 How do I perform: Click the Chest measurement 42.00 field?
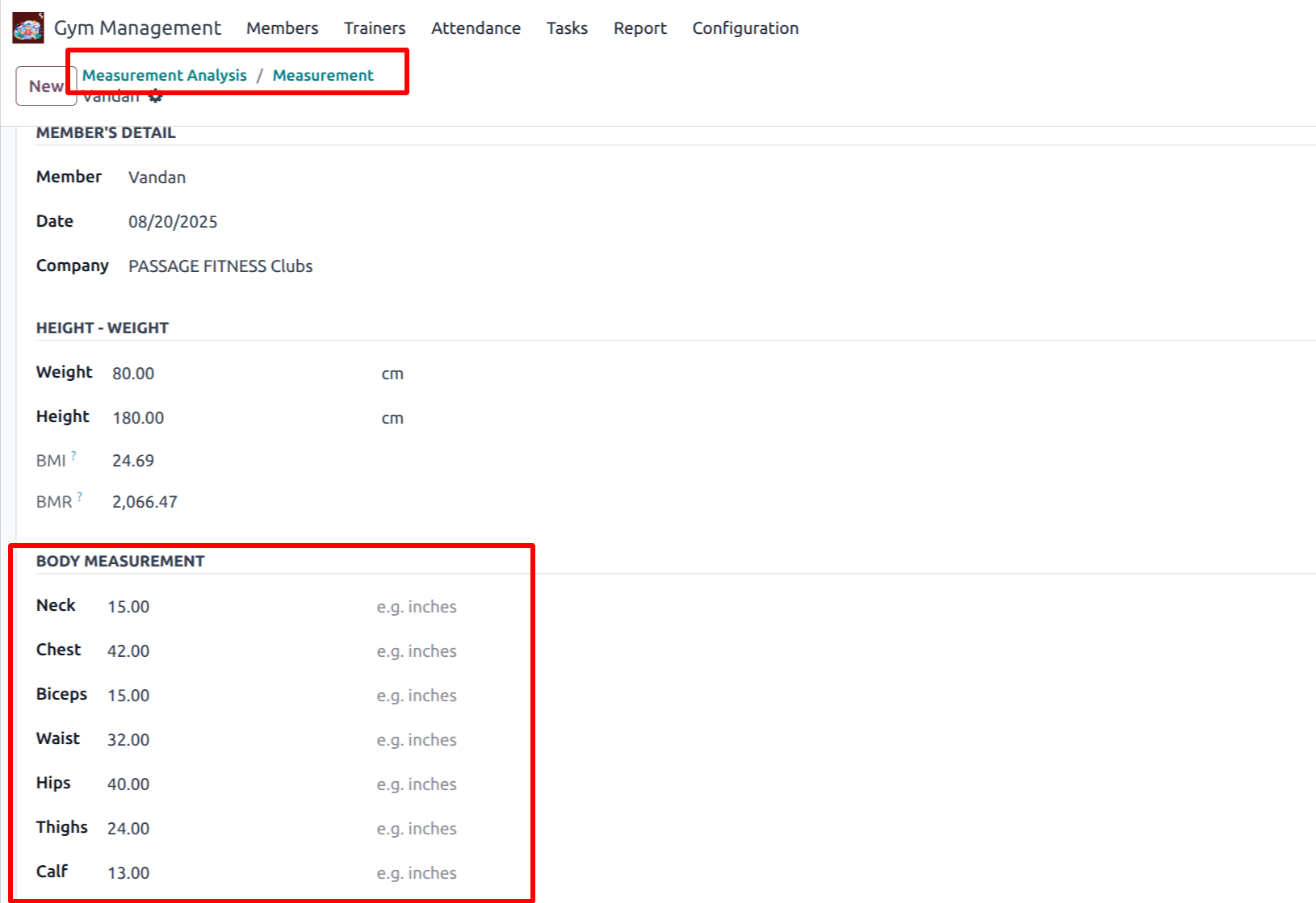pos(128,651)
